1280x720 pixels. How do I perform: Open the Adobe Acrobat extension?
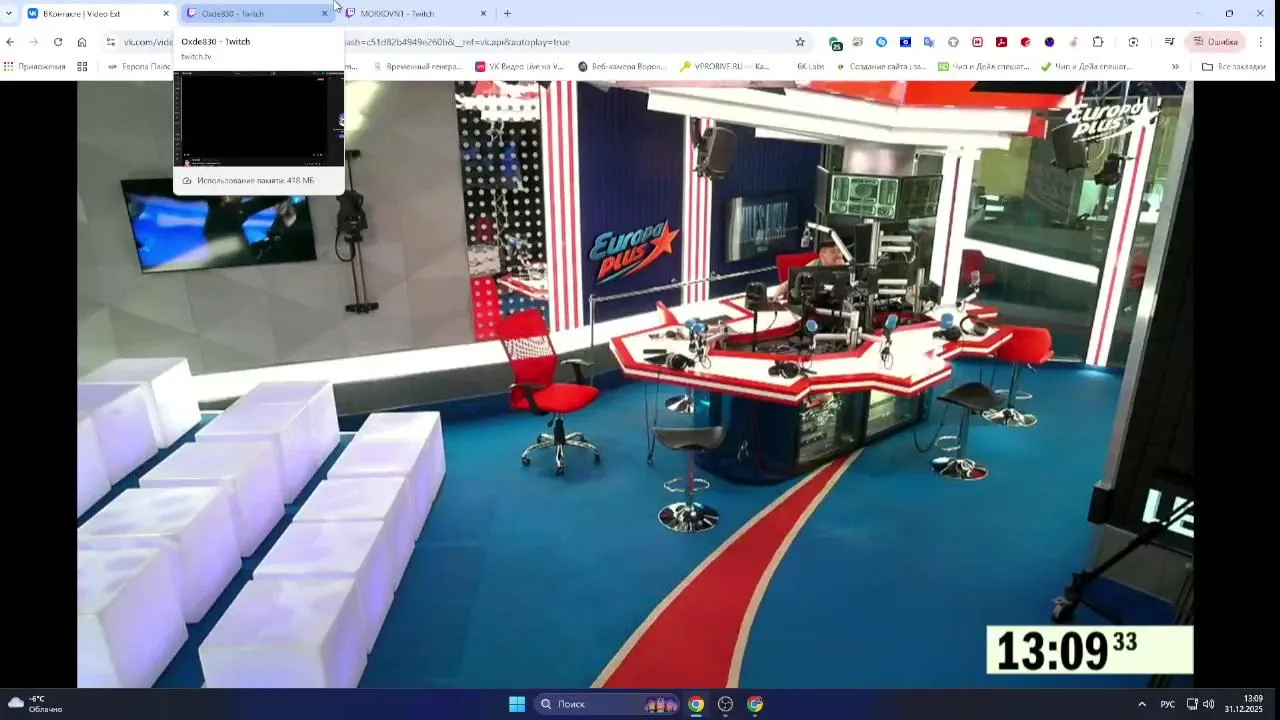click(1001, 42)
